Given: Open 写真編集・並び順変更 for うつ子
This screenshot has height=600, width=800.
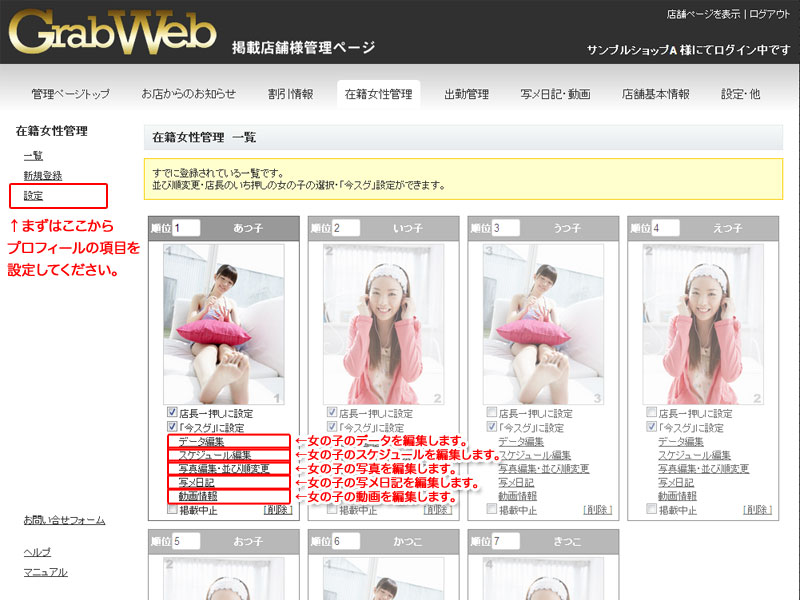Looking at the screenshot, I should [544, 468].
